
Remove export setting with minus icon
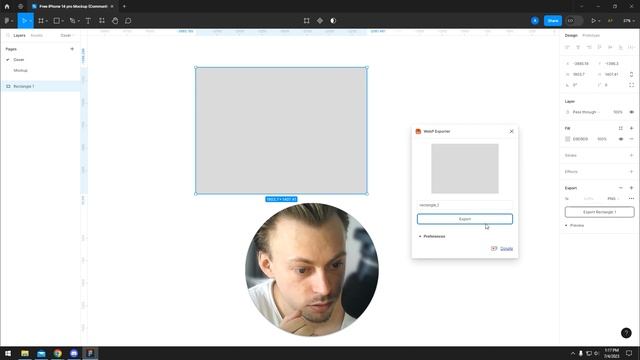[x=620, y=188]
